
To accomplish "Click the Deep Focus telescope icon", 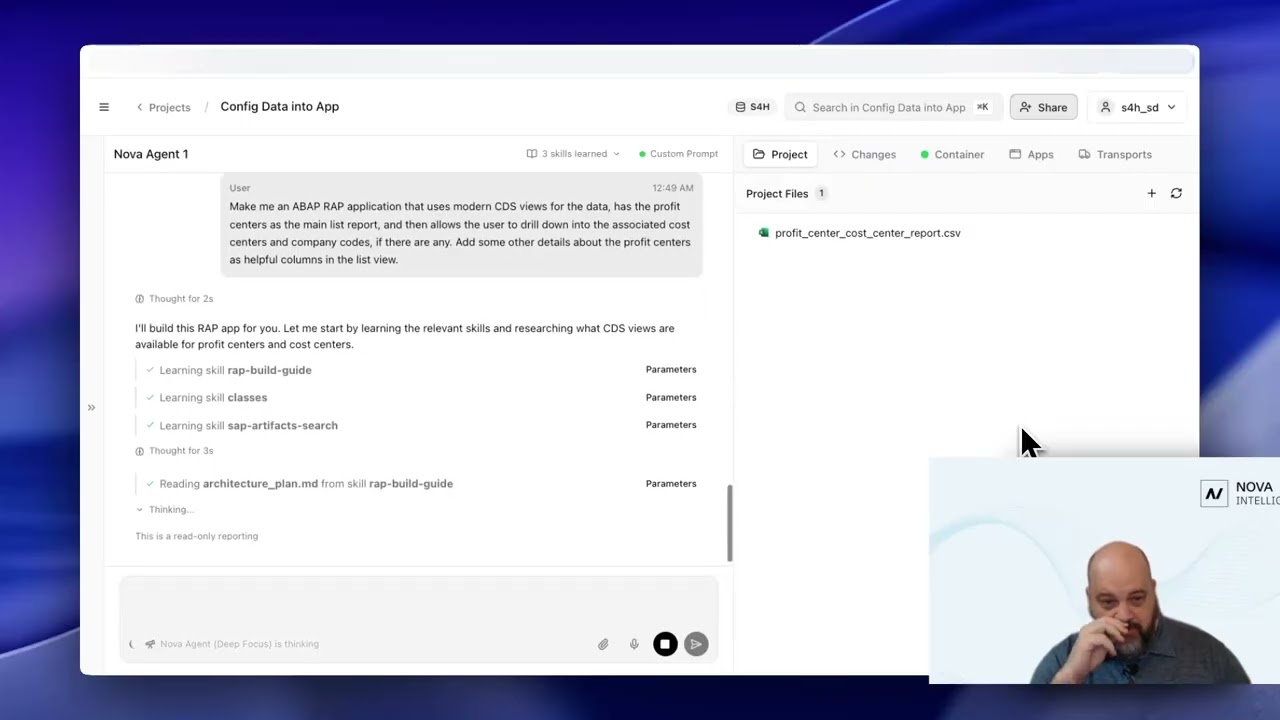I will pyautogui.click(x=150, y=644).
